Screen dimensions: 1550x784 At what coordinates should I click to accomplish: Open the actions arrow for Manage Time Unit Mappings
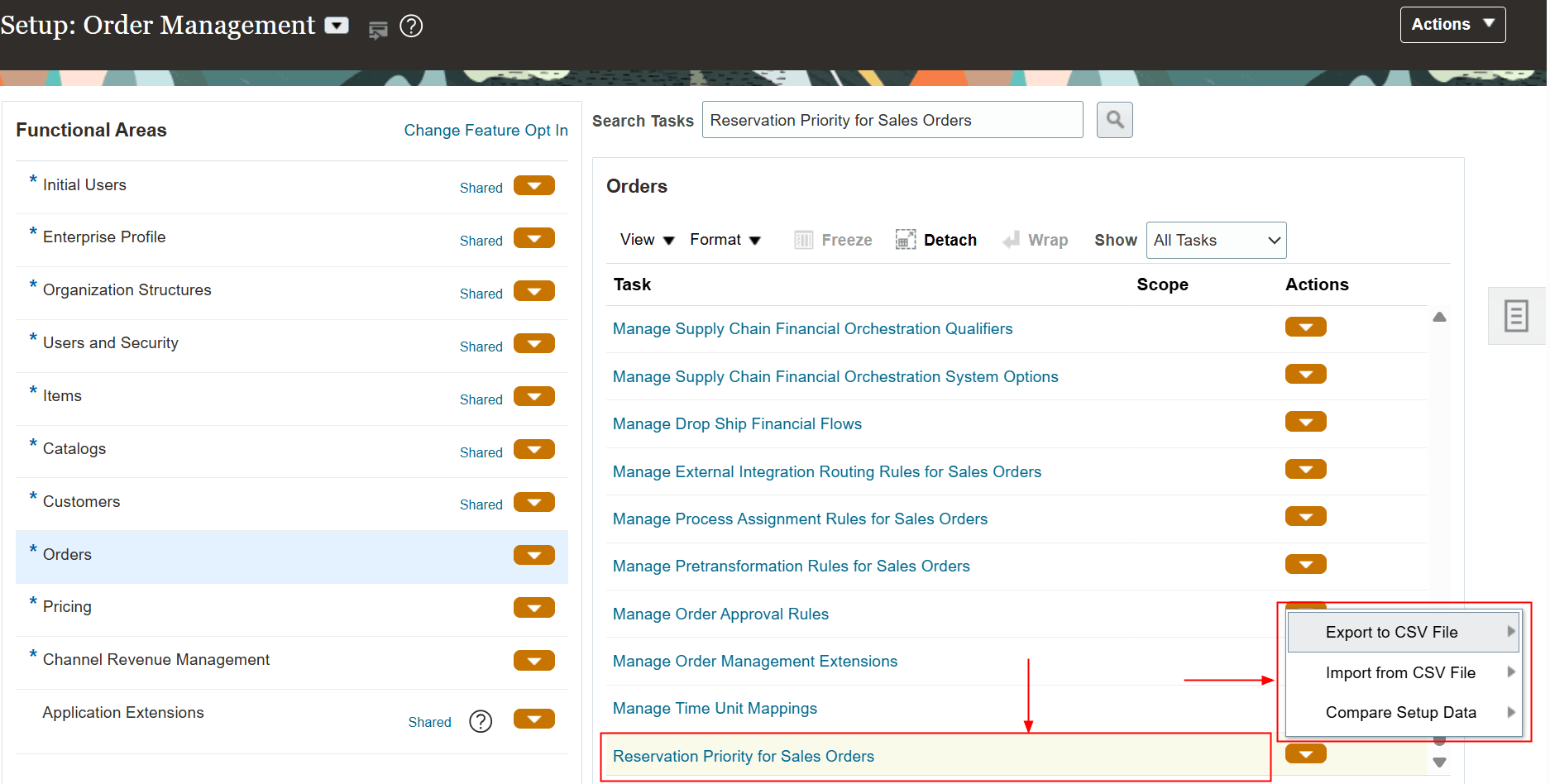click(x=1305, y=707)
